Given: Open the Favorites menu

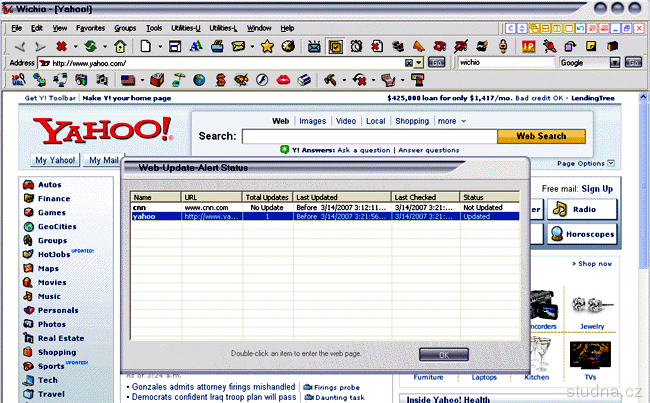Looking at the screenshot, I should (90, 28).
